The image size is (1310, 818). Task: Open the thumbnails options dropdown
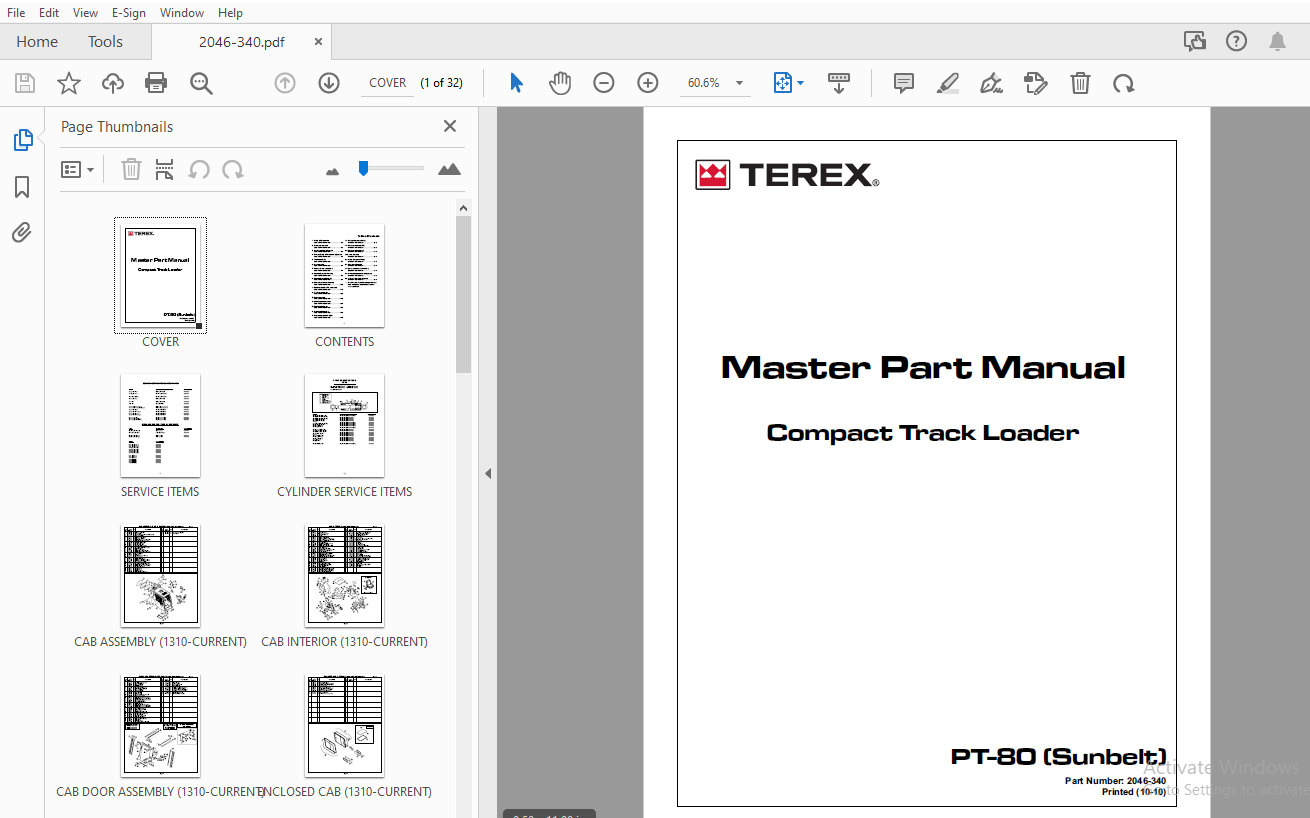(x=78, y=169)
